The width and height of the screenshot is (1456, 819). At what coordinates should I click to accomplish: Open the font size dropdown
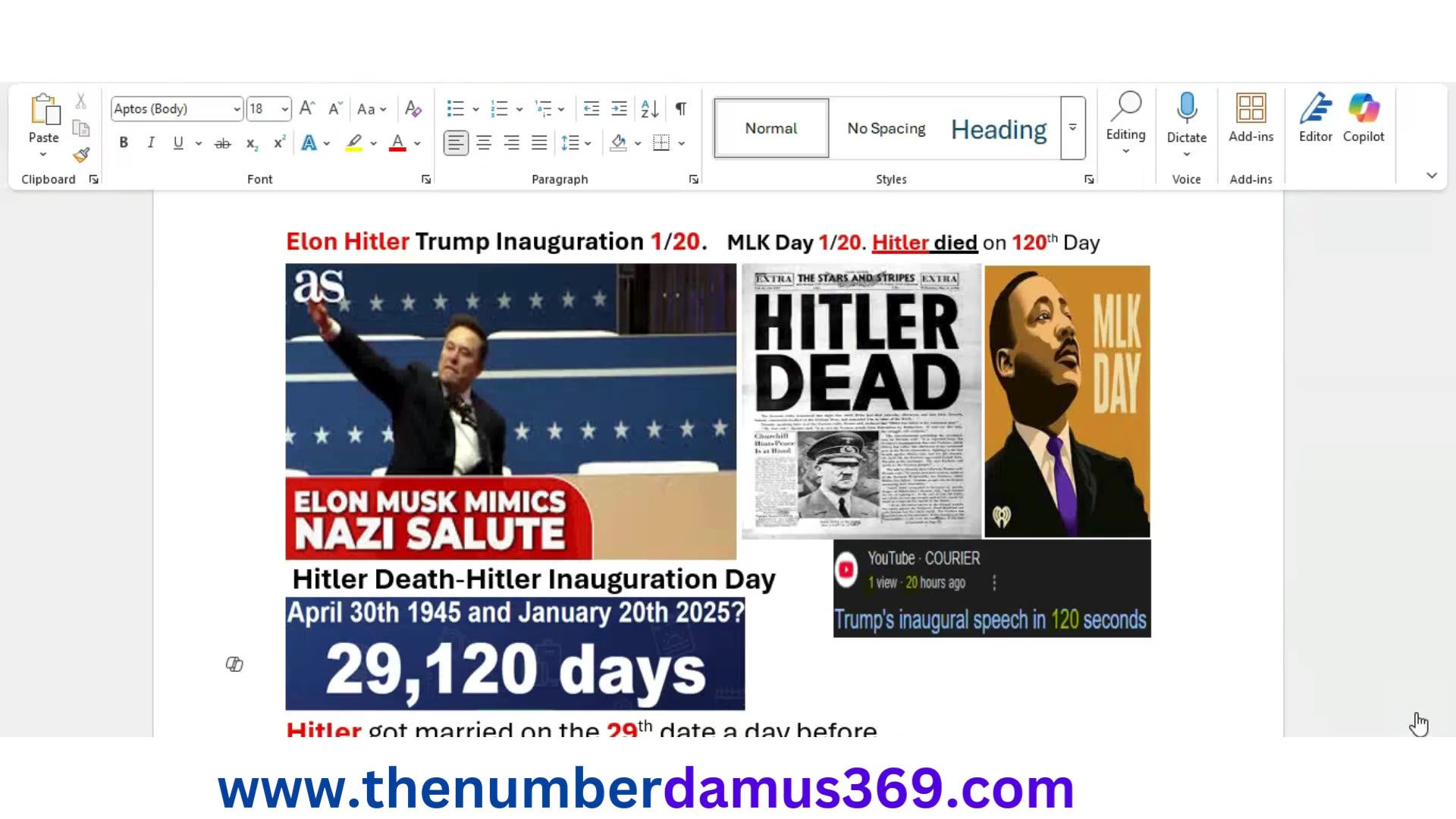click(x=285, y=108)
